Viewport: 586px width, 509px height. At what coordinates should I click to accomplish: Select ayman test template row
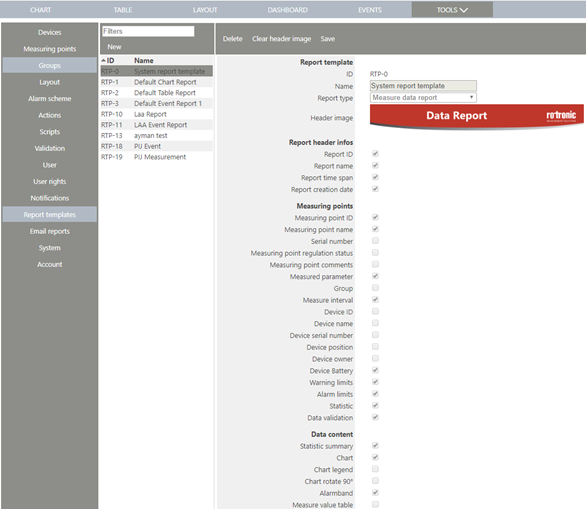pyautogui.click(x=157, y=136)
